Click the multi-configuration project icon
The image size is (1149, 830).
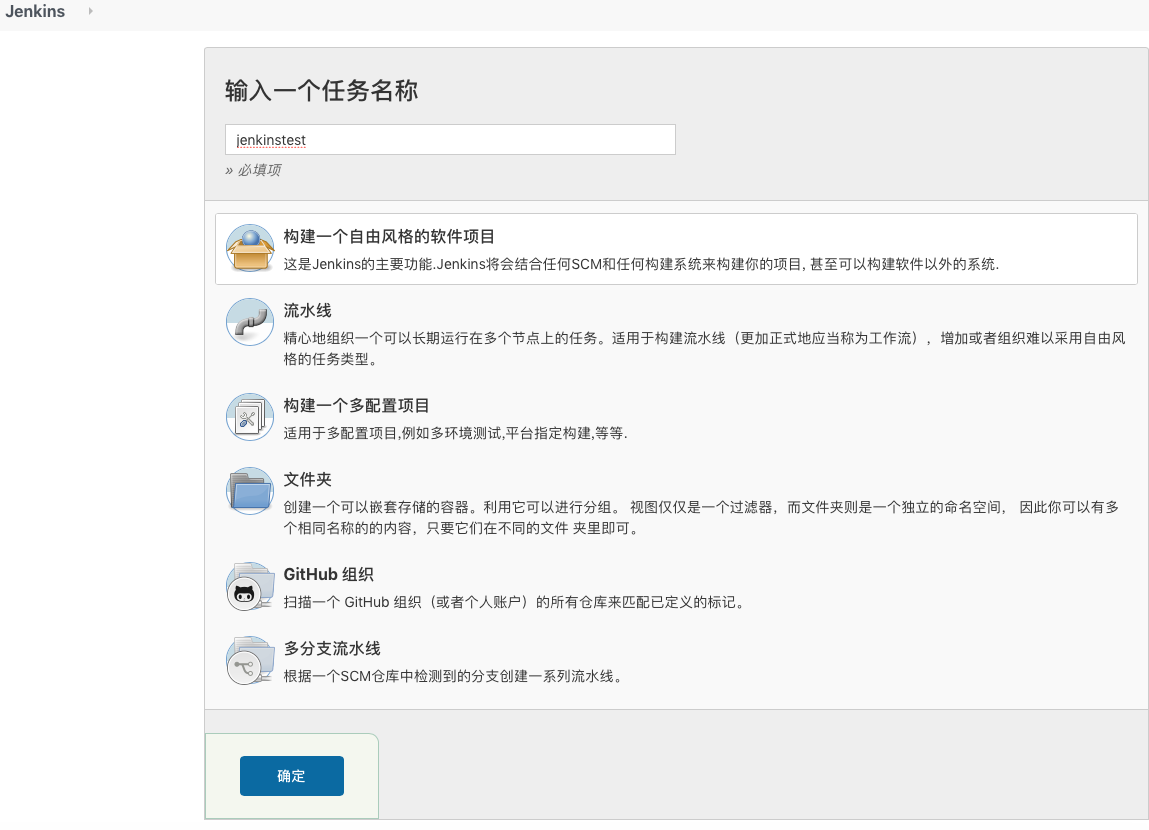[x=250, y=417]
